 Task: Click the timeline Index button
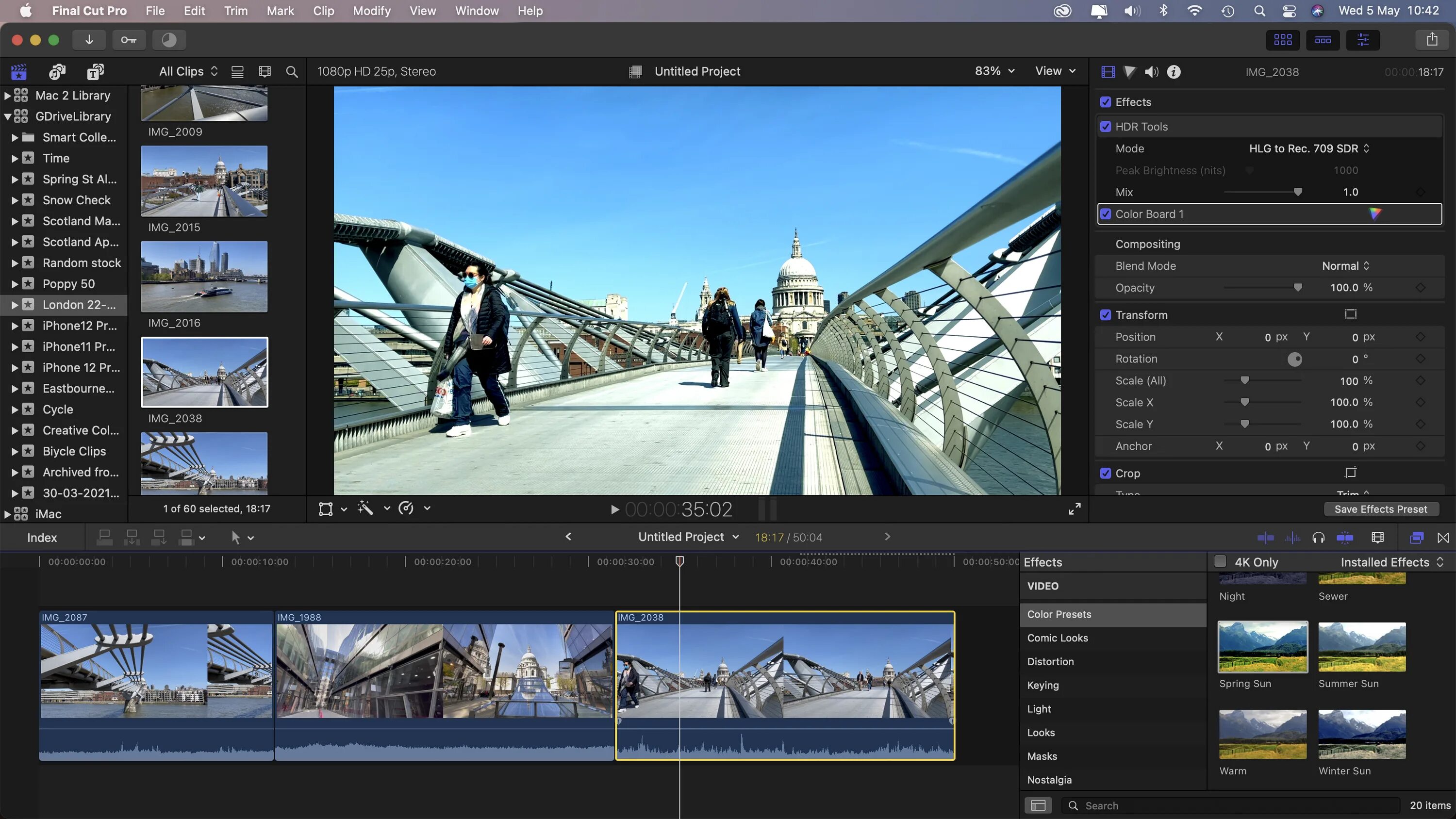click(42, 538)
